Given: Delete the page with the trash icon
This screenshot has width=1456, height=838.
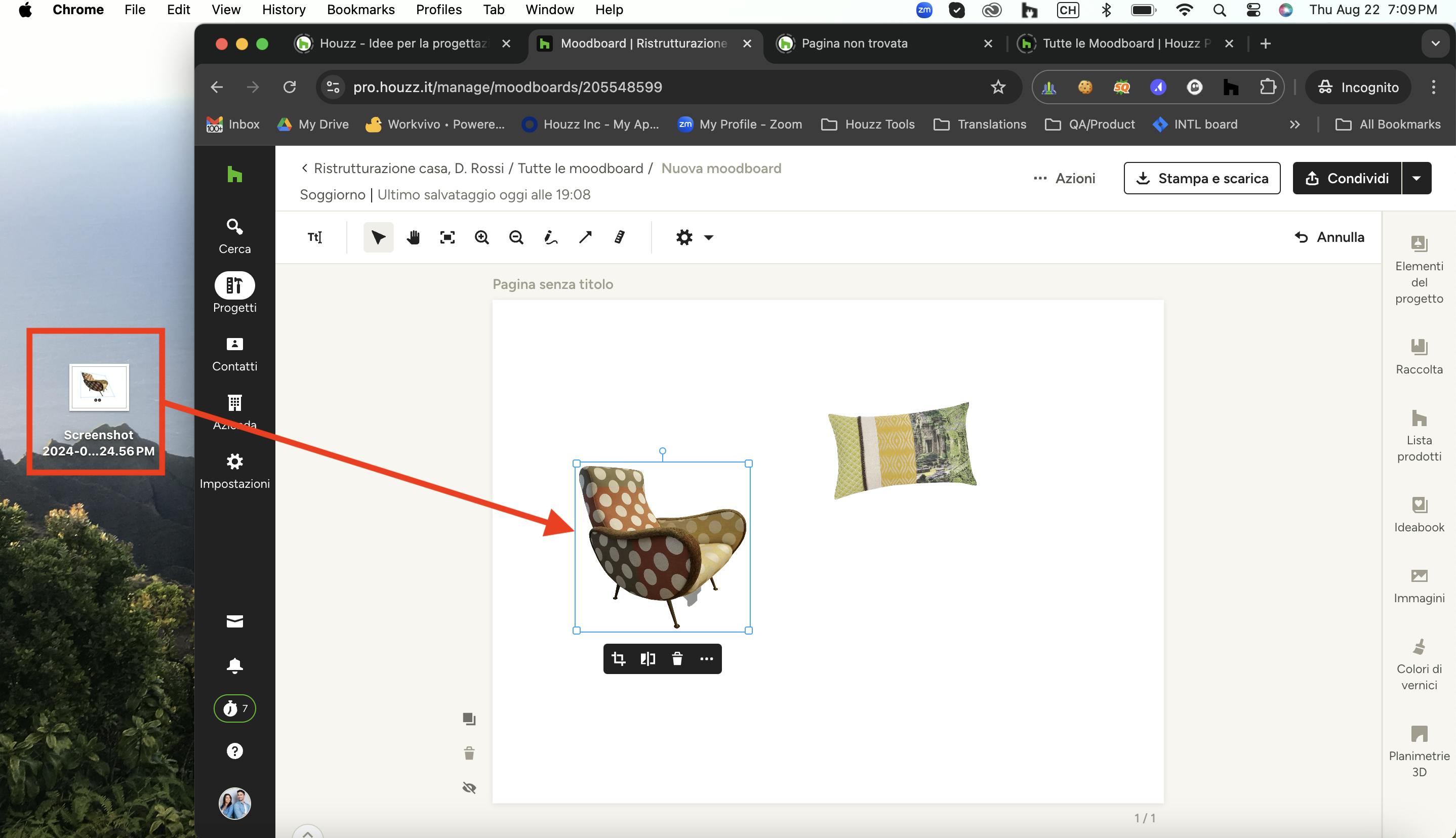Looking at the screenshot, I should click(x=469, y=753).
